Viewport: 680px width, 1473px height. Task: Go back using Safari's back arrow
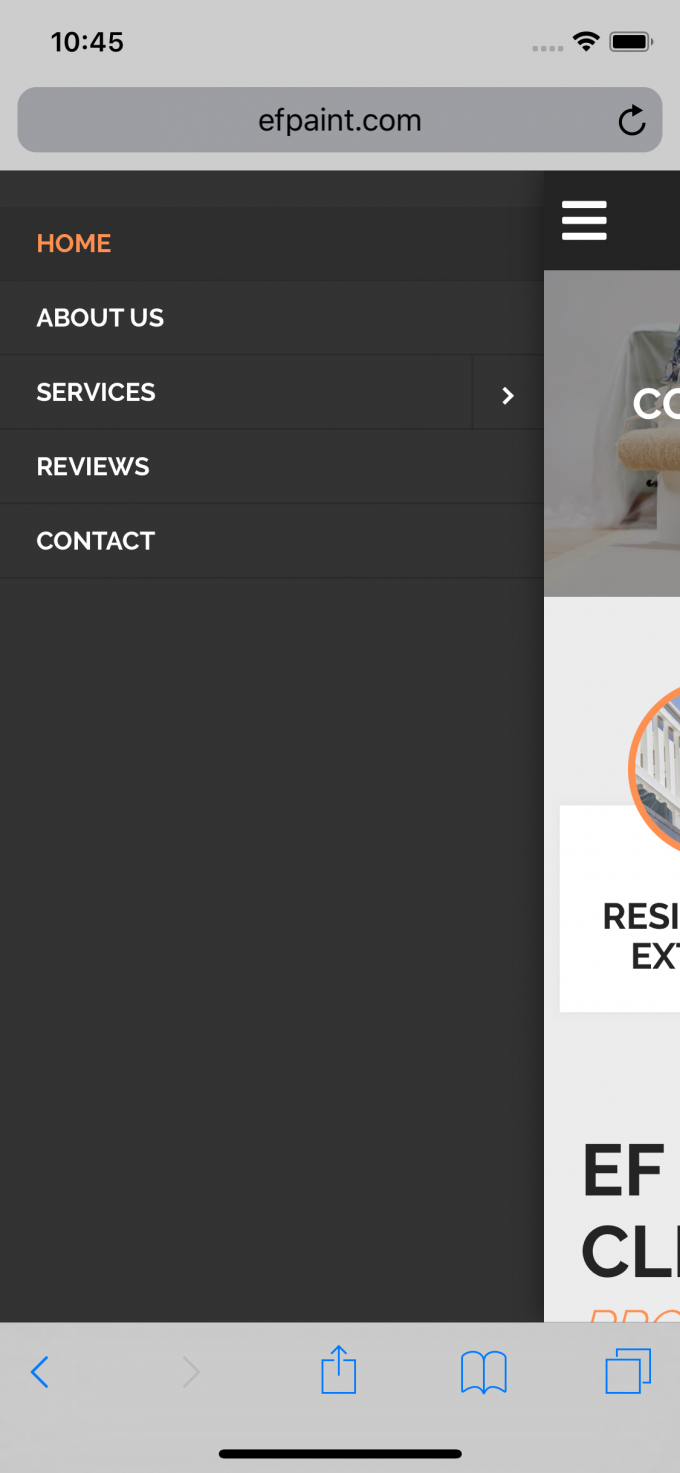(40, 1372)
